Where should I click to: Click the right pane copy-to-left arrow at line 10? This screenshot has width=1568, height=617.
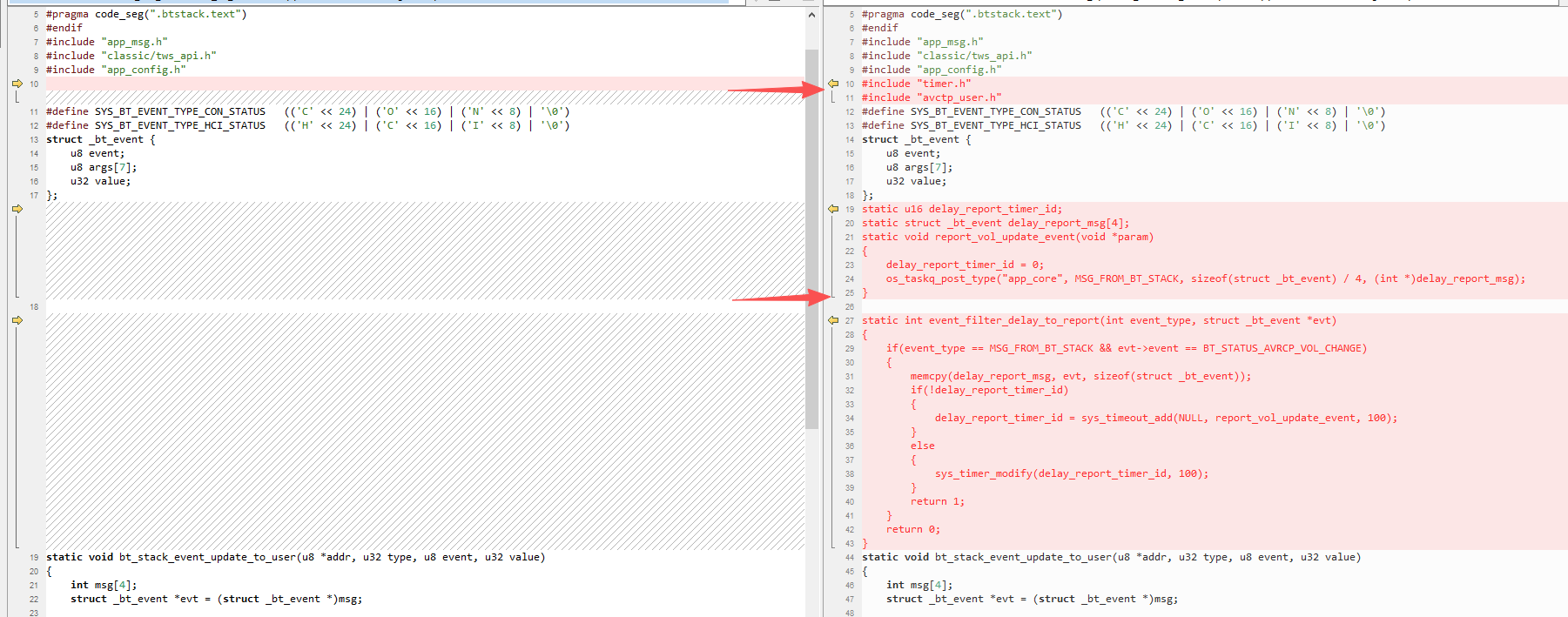pos(833,84)
